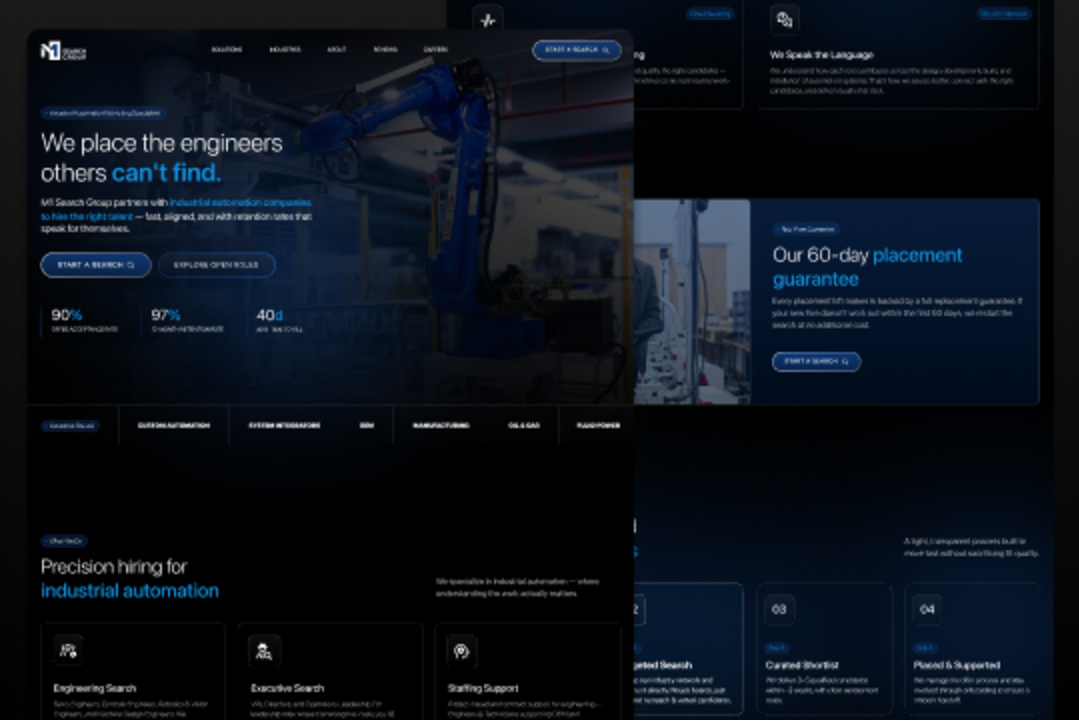
Task: Click the pill badge above 'Precision hiring for'
Action: (64, 541)
